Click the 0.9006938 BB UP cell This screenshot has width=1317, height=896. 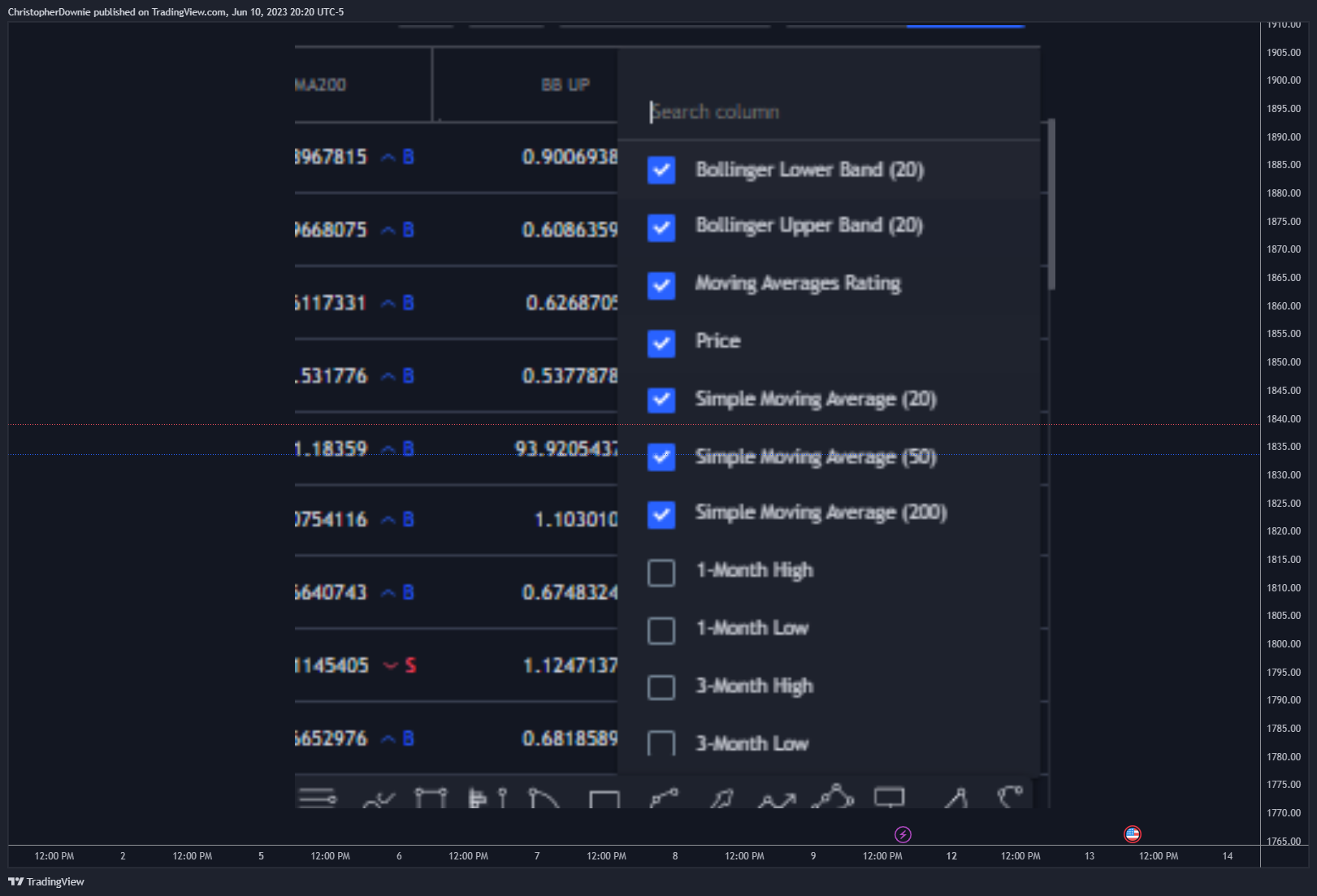coord(570,157)
